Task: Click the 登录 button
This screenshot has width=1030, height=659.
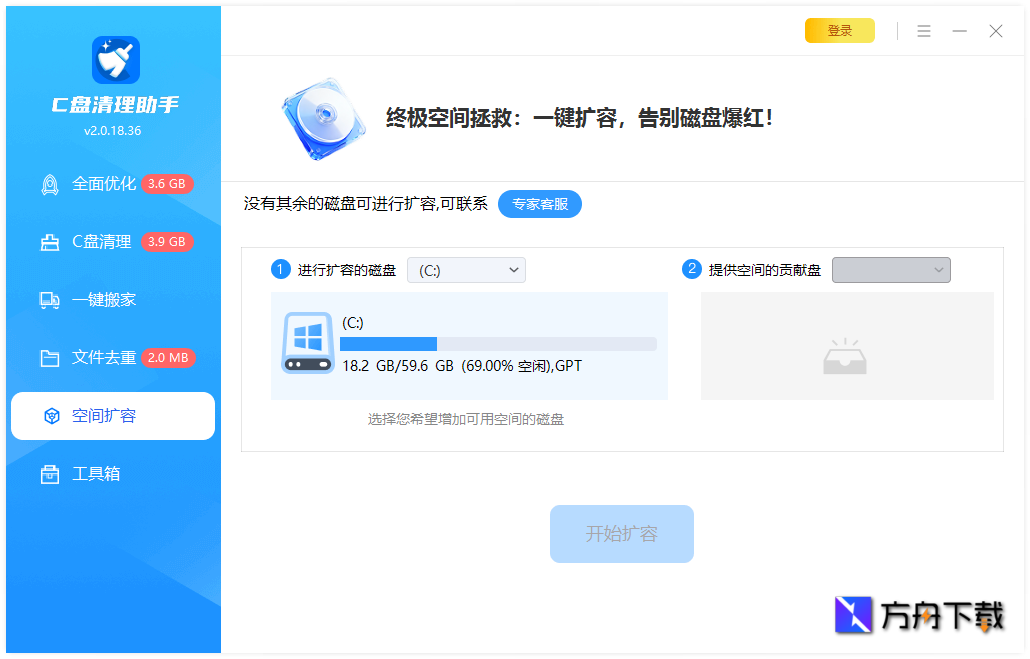Action: click(x=839, y=30)
